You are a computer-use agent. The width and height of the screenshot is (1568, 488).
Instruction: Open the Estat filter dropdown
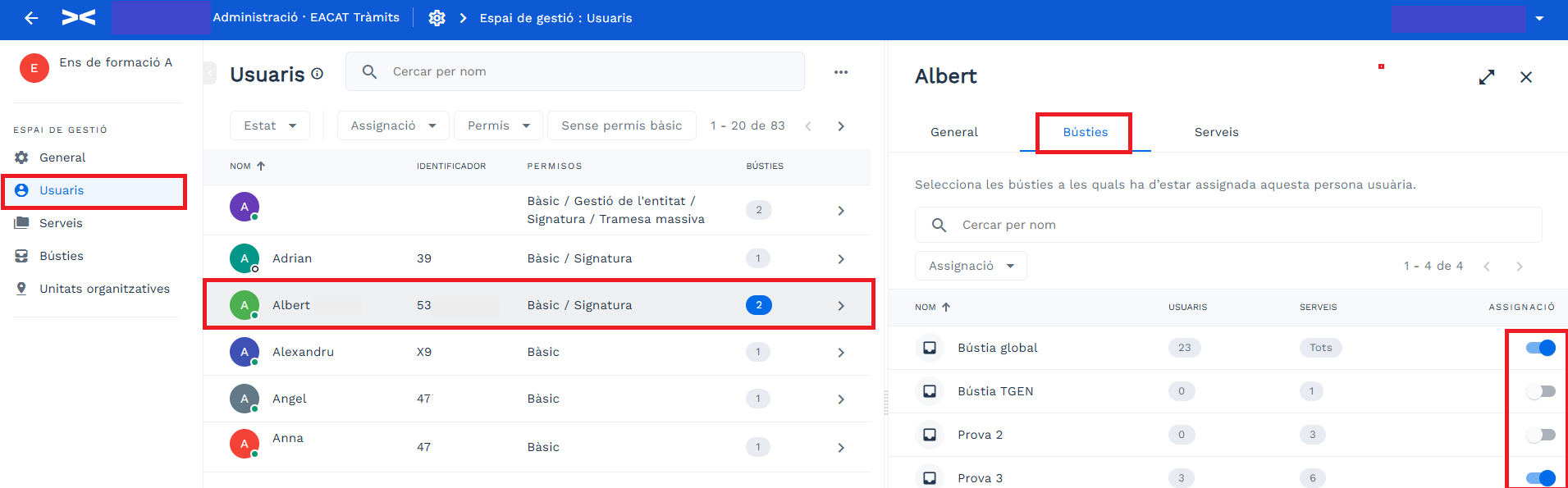click(x=270, y=125)
